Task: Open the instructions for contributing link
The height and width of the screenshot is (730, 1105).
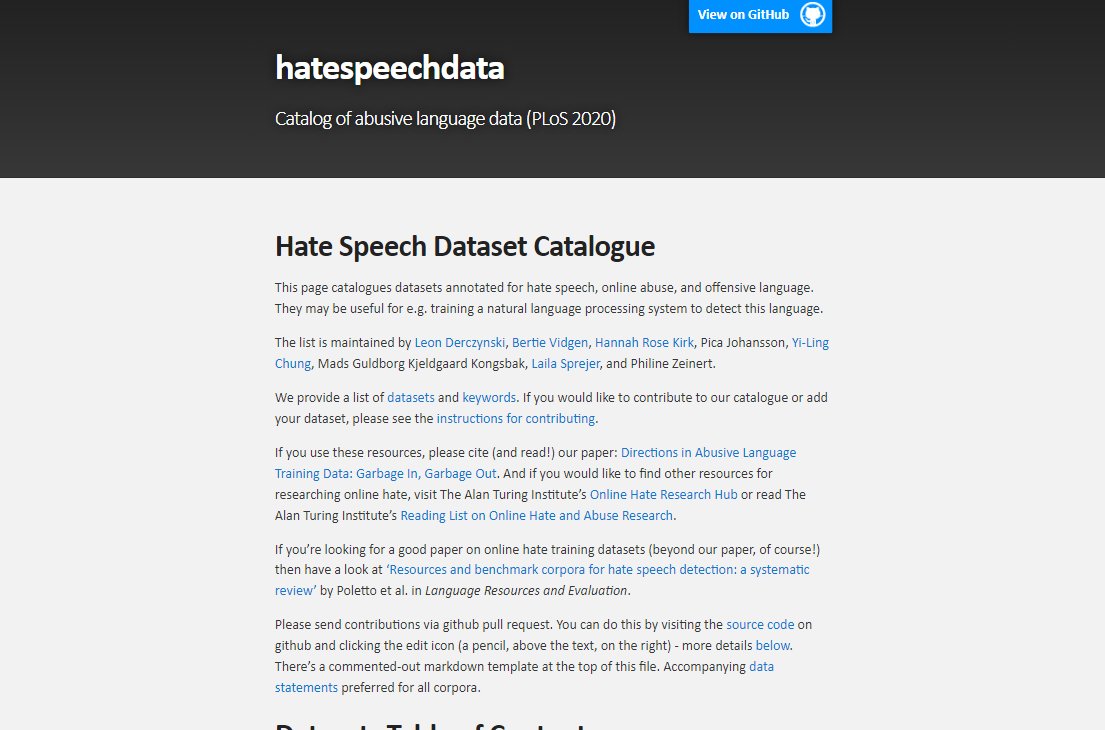Action: [515, 418]
